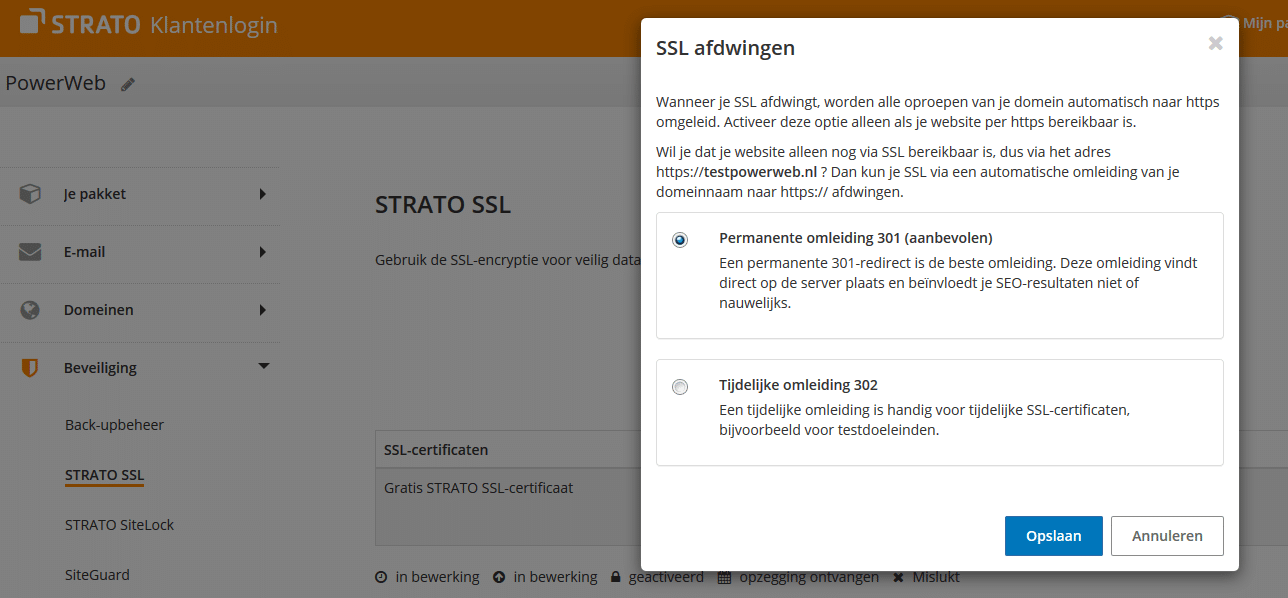The image size is (1288, 598).
Task: Click the Permanente omleiding 301 (aanbevolen) label
Action: point(856,238)
